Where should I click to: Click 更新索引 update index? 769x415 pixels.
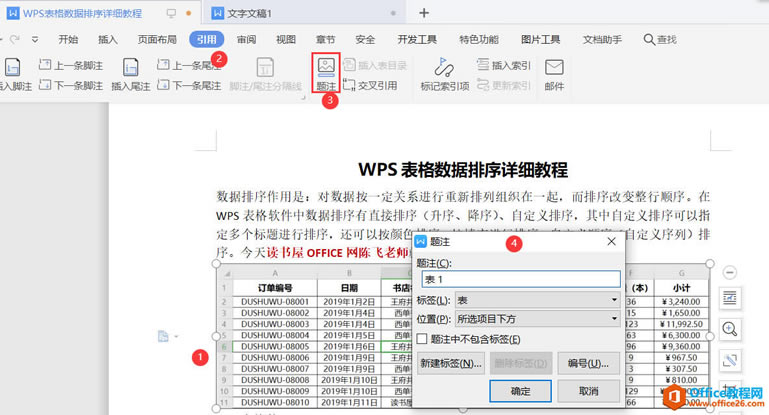pyautogui.click(x=504, y=85)
